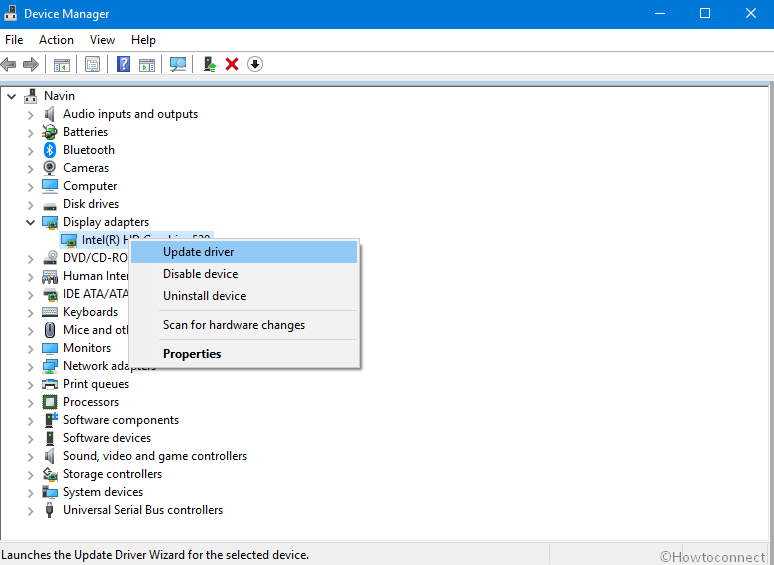Open the Help menu
The height and width of the screenshot is (565, 774).
(x=143, y=40)
